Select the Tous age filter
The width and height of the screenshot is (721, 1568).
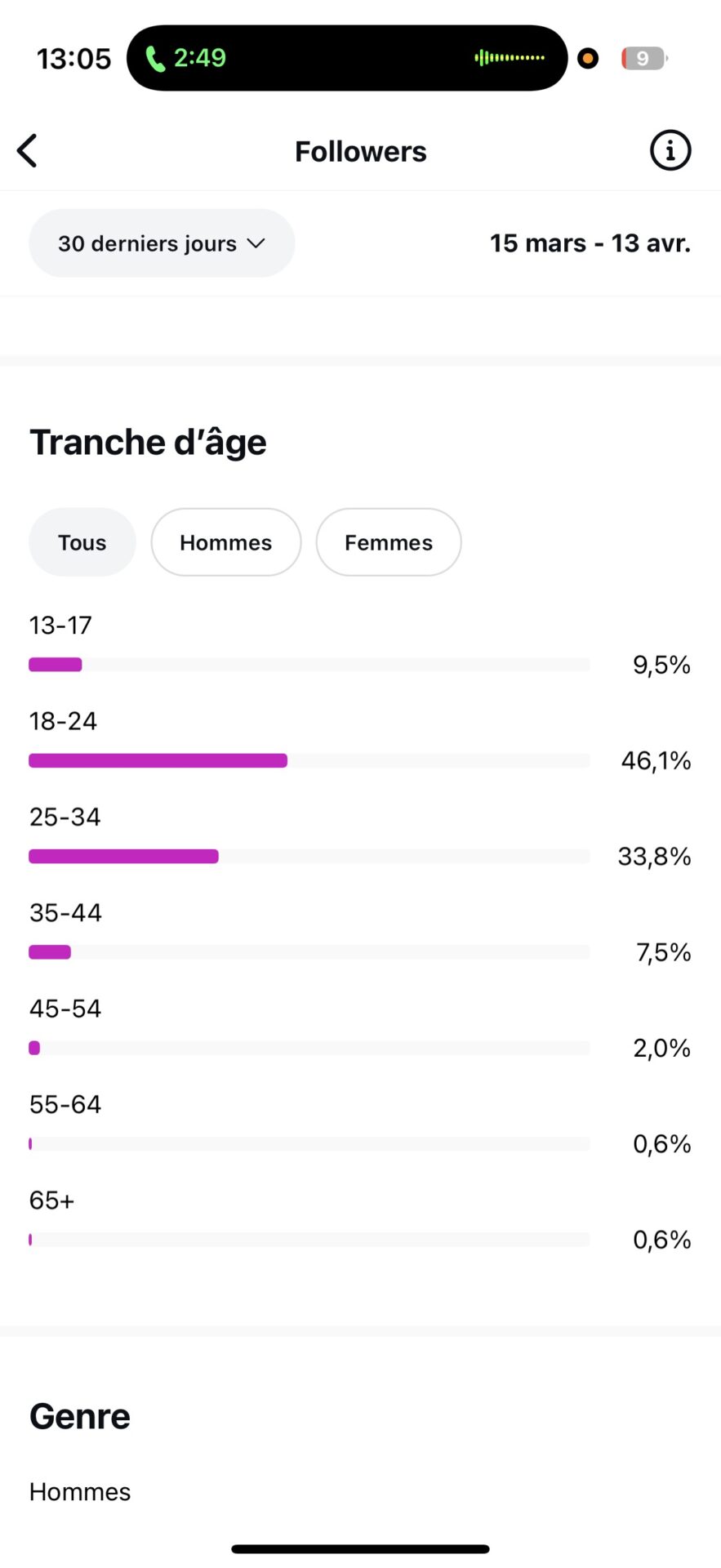point(82,542)
